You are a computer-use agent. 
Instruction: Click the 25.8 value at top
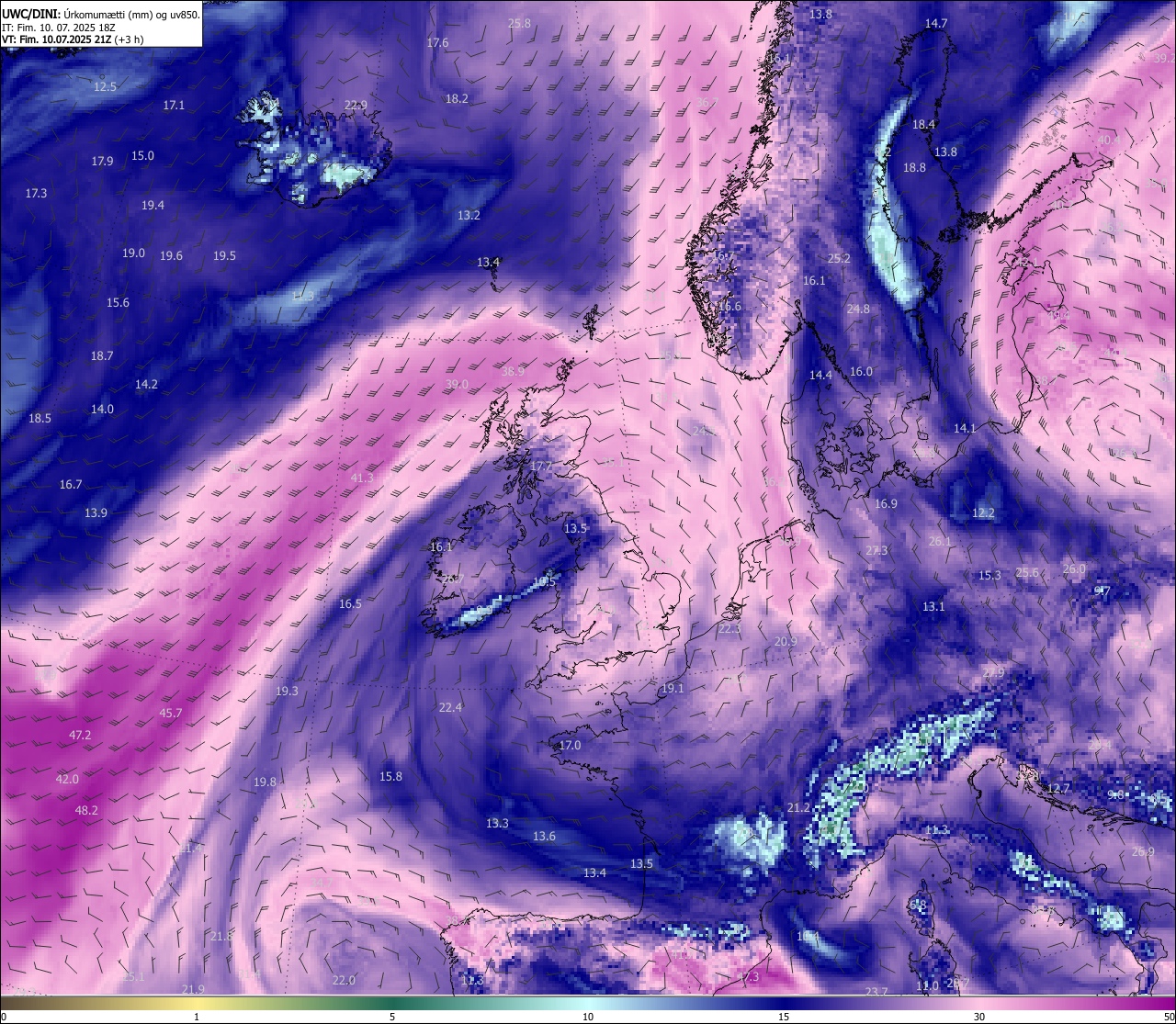519,23
